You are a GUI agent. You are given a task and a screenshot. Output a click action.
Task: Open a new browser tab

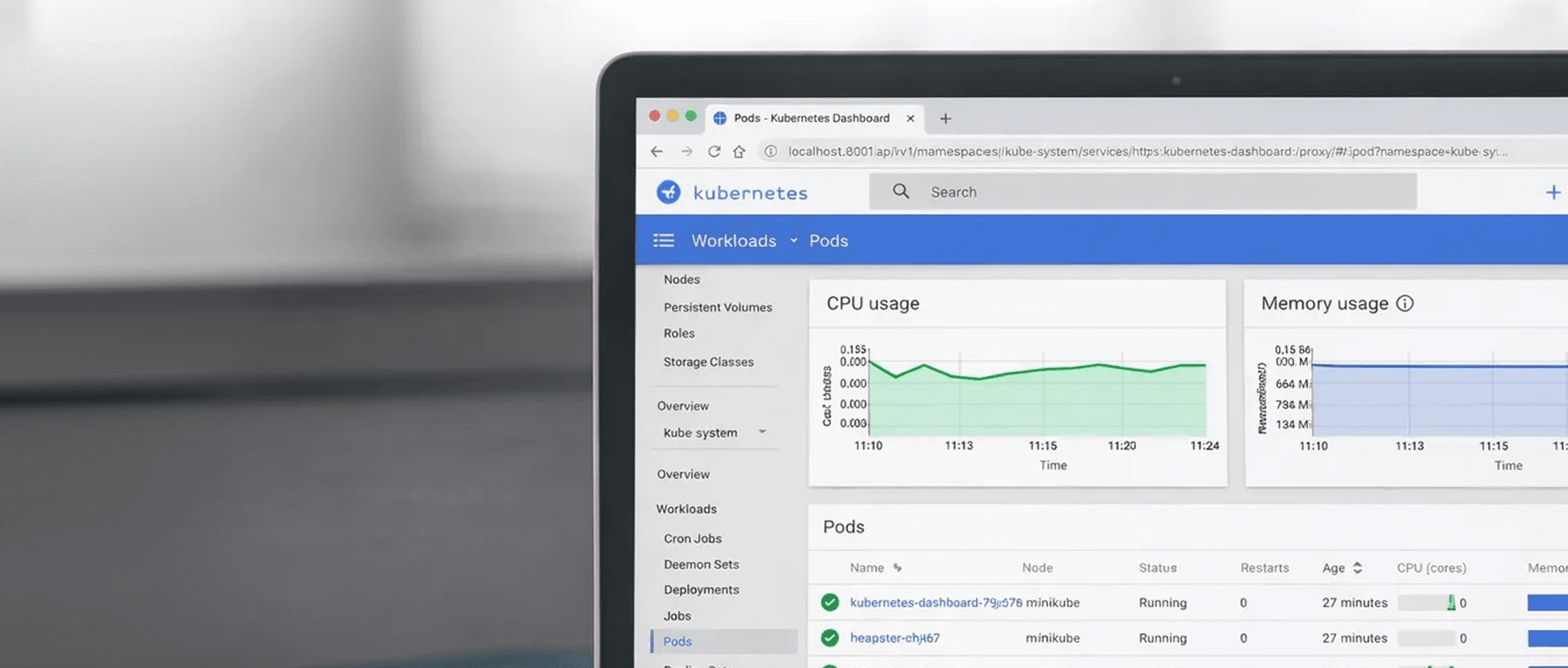coord(946,118)
